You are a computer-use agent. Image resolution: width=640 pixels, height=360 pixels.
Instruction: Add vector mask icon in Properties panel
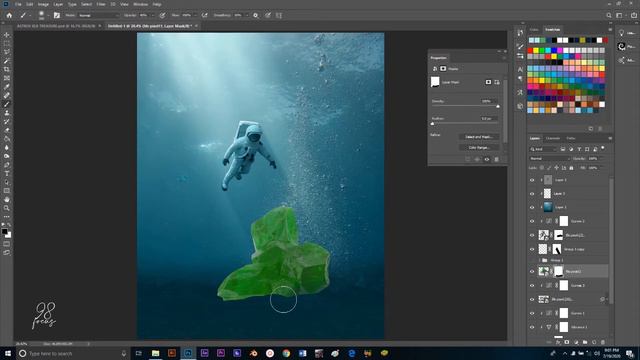click(x=497, y=82)
